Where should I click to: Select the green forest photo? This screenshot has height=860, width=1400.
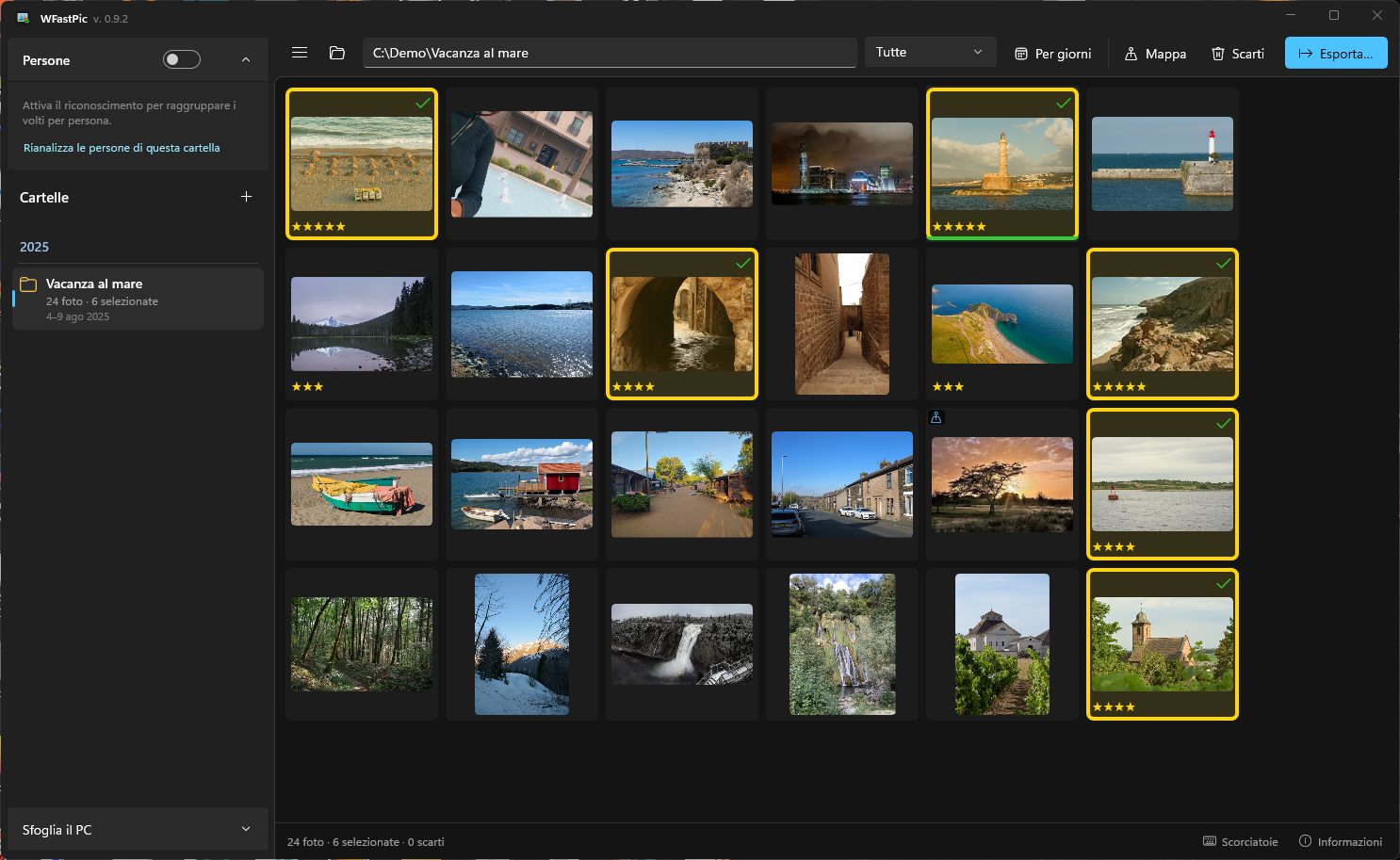pyautogui.click(x=362, y=644)
